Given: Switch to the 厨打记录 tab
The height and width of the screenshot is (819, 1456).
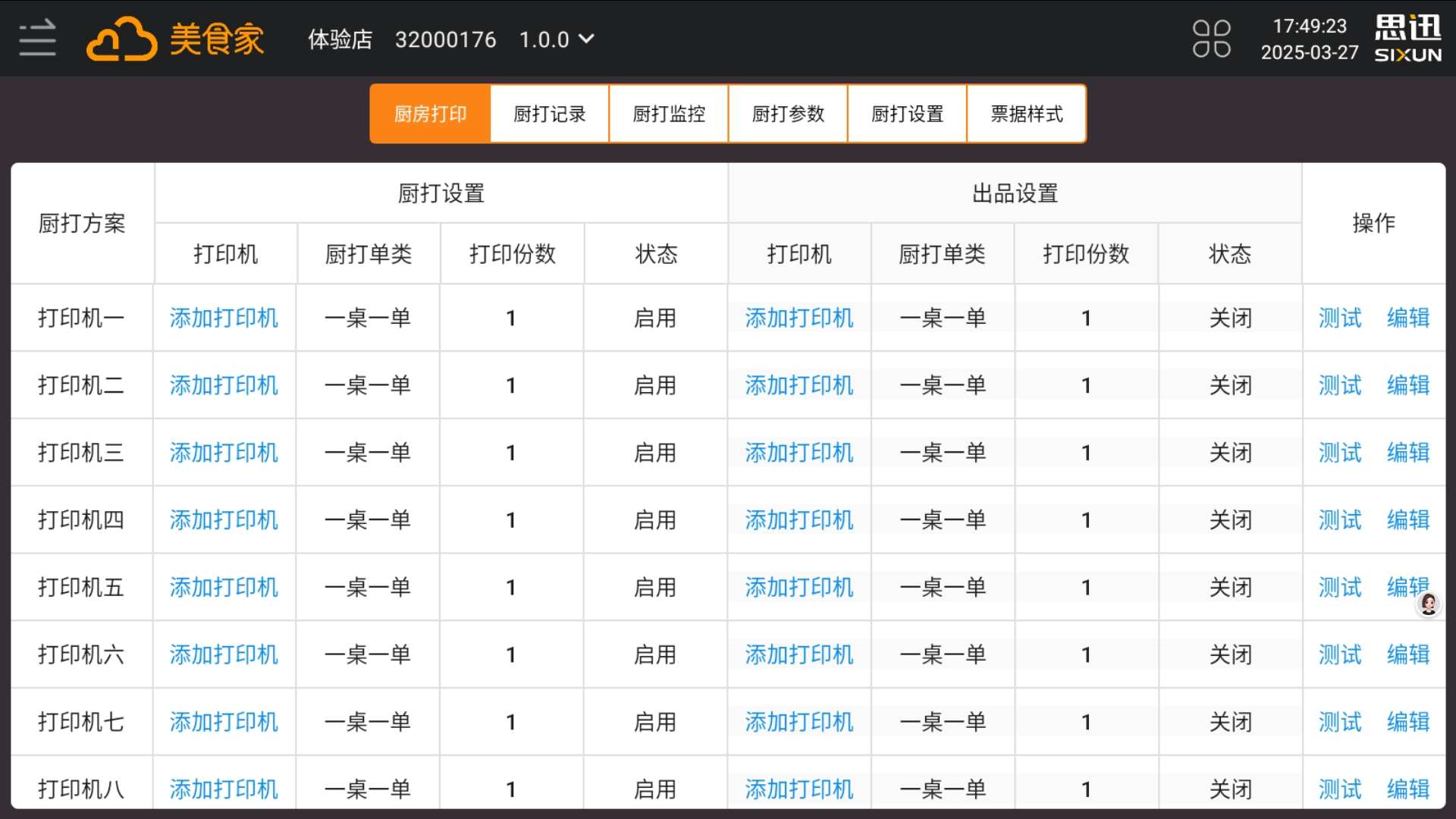Looking at the screenshot, I should point(548,113).
